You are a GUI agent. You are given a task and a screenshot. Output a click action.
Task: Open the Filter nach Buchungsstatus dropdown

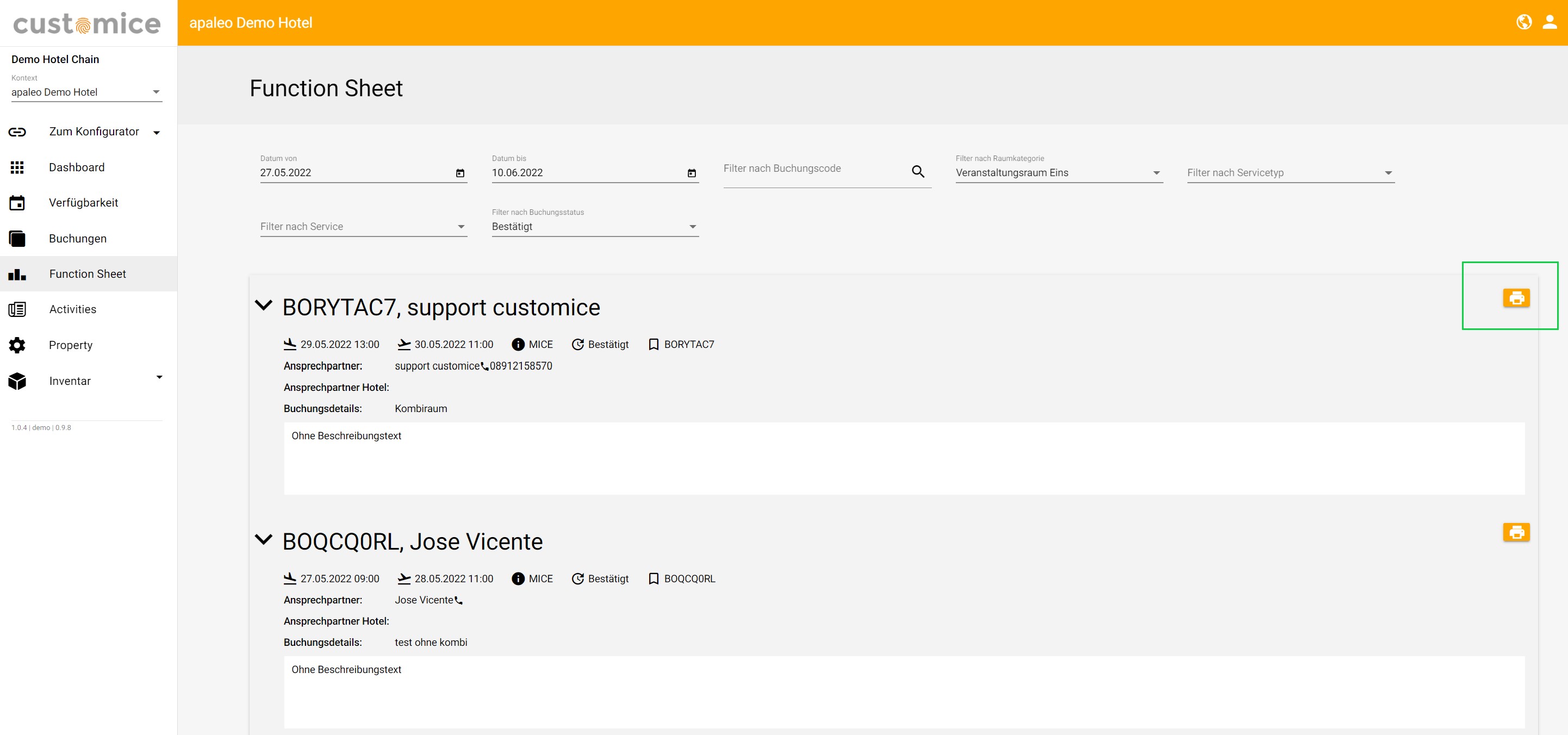[595, 227]
